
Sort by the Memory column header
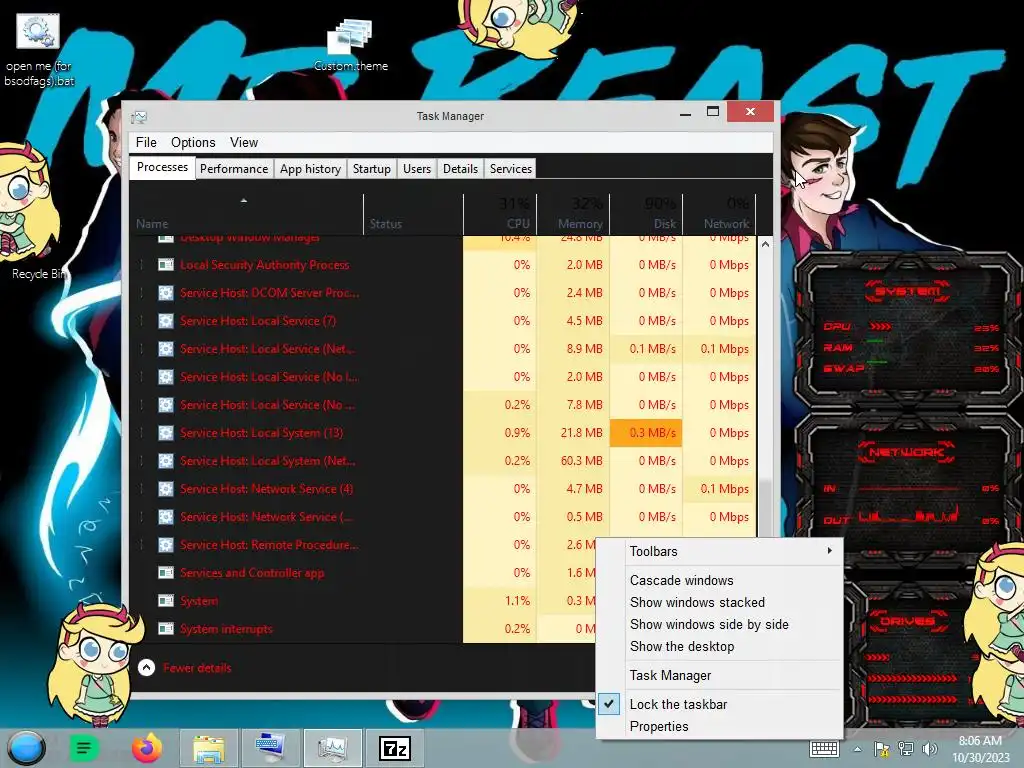coord(573,214)
